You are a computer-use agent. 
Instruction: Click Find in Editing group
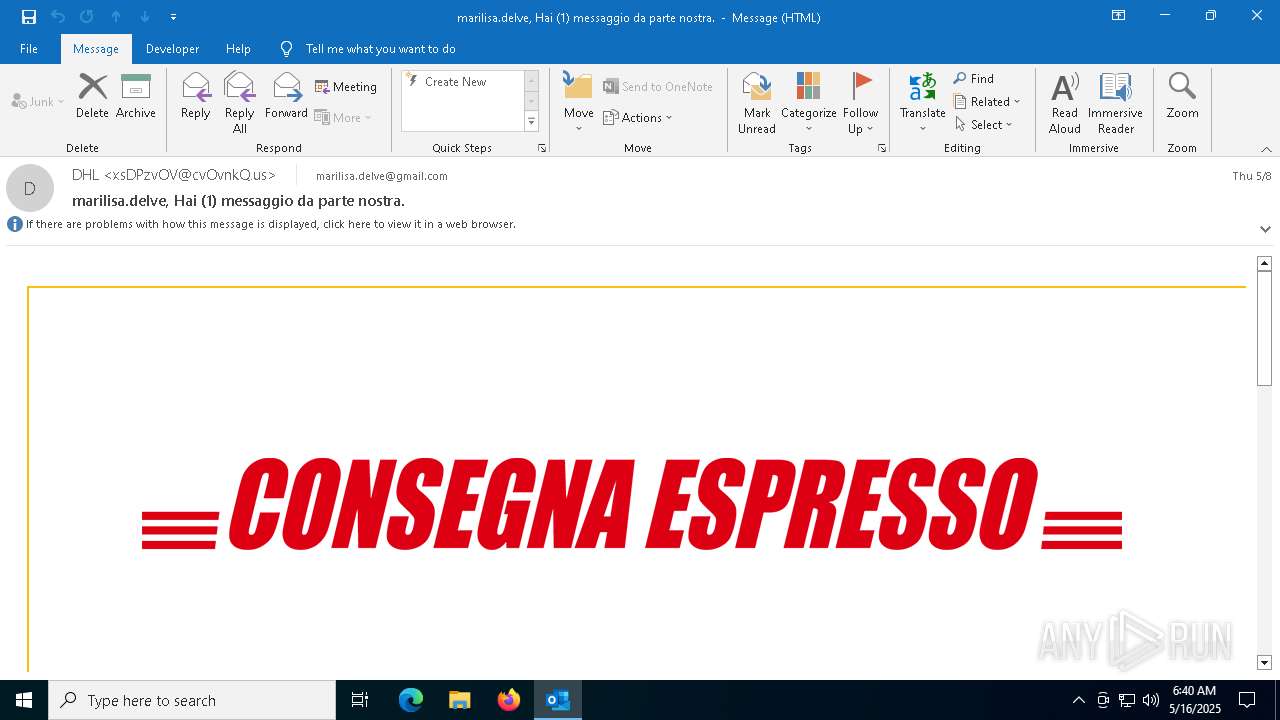[x=974, y=79]
